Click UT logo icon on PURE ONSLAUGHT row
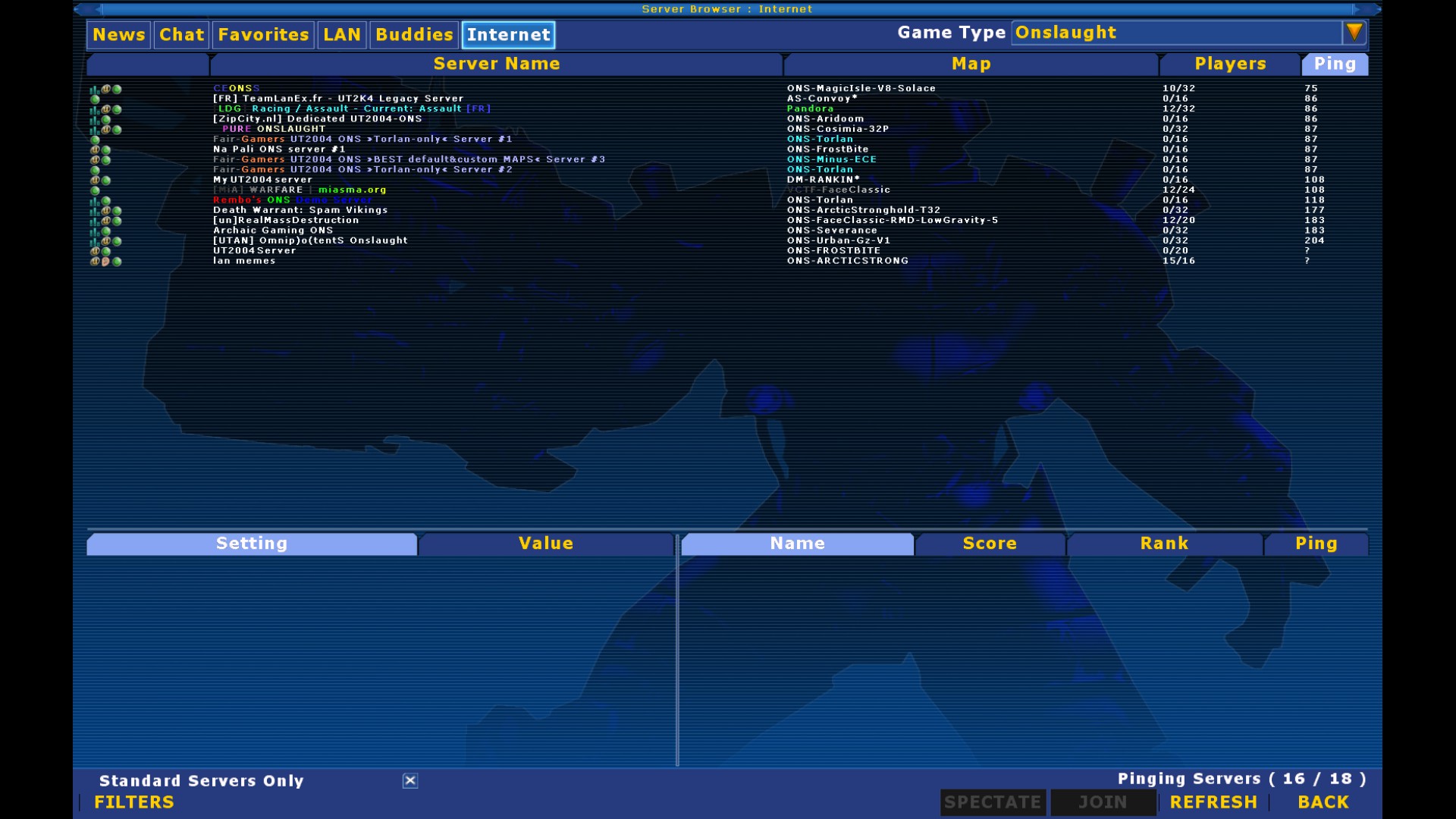This screenshot has width=1456, height=819. (x=106, y=130)
